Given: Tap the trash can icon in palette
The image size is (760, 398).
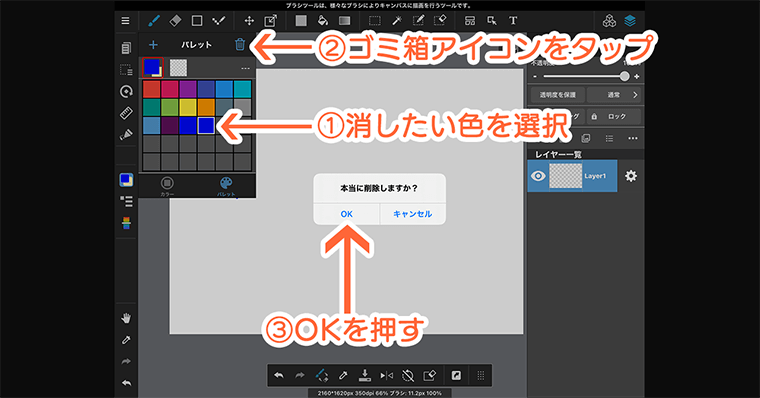Looking at the screenshot, I should (x=240, y=45).
